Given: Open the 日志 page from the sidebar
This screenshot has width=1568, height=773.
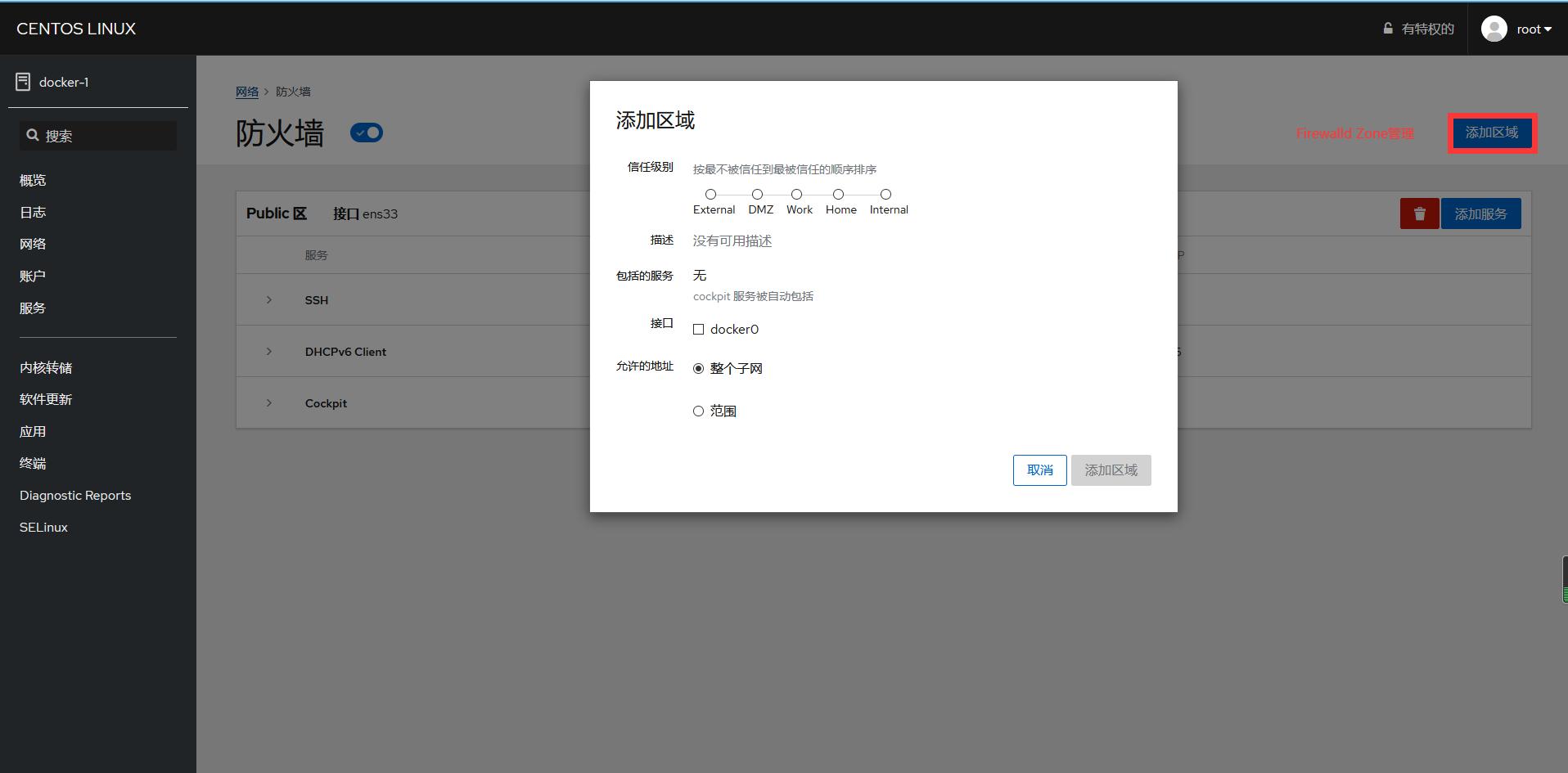Looking at the screenshot, I should click(32, 211).
